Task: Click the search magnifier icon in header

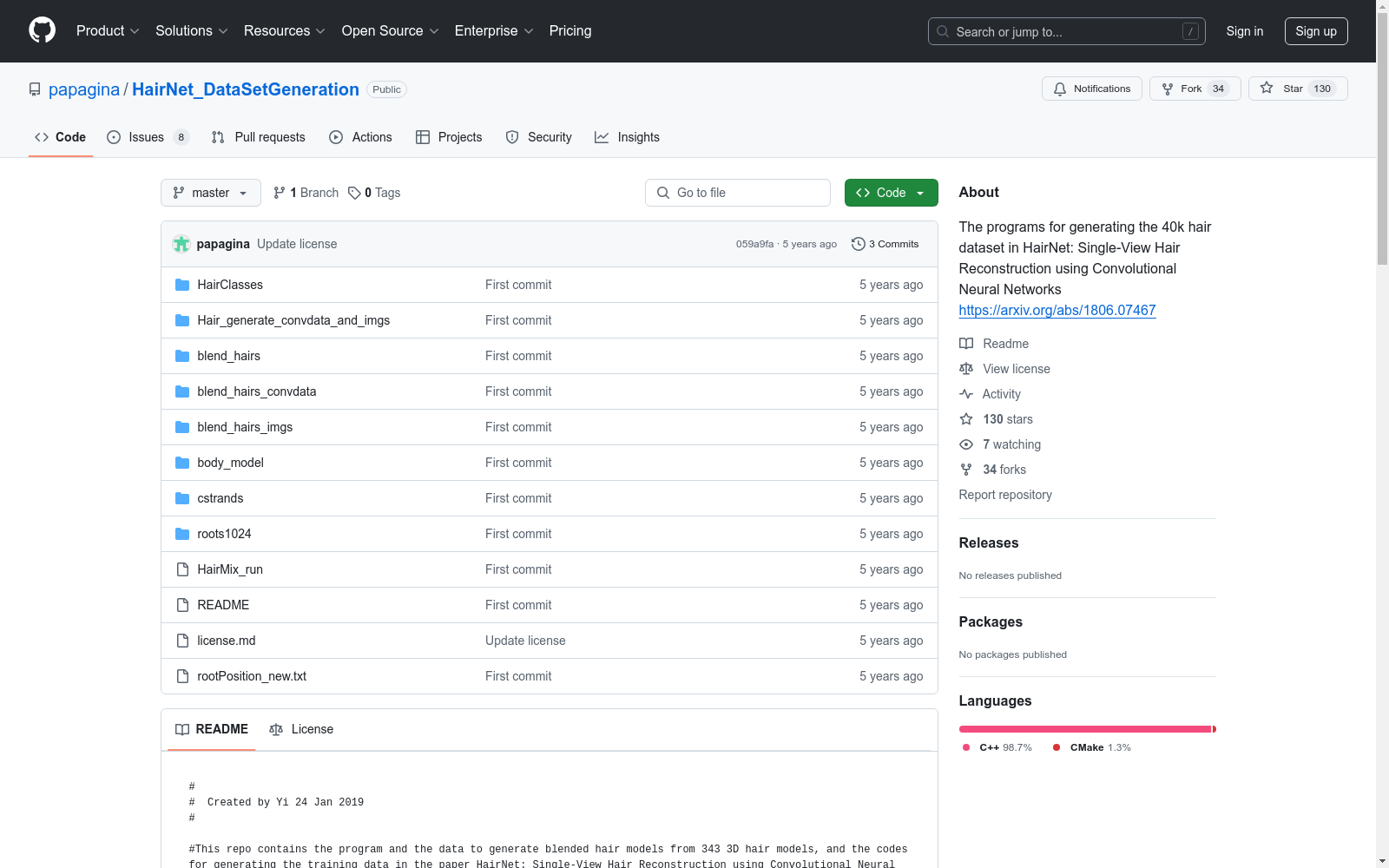Action: click(943, 31)
